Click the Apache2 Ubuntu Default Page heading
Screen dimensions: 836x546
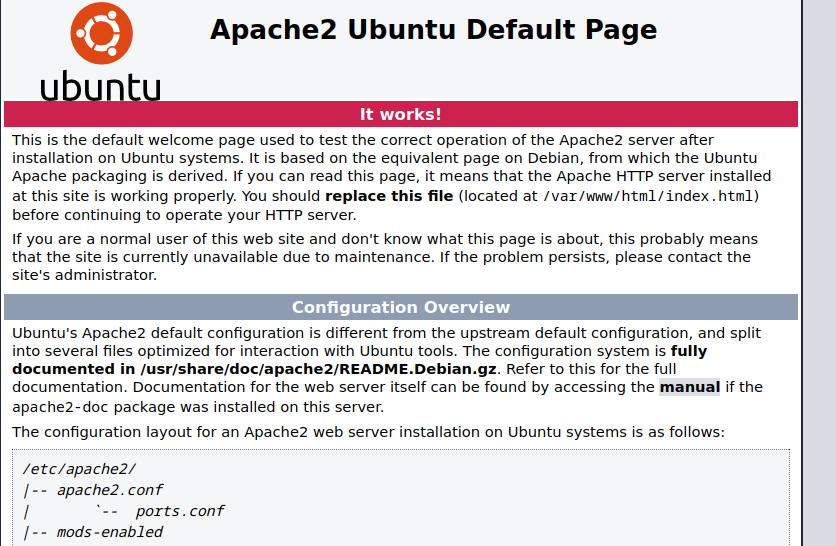pyautogui.click(x=433, y=30)
